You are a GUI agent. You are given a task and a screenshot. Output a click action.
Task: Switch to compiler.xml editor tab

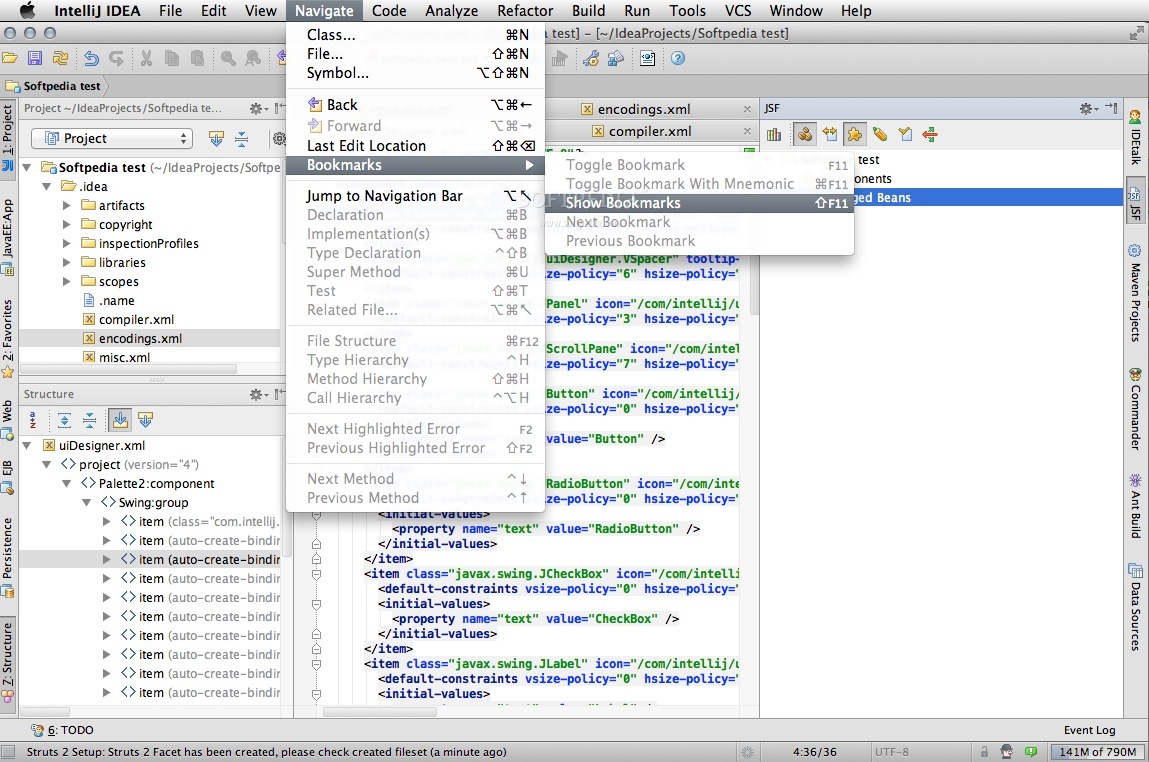click(650, 131)
